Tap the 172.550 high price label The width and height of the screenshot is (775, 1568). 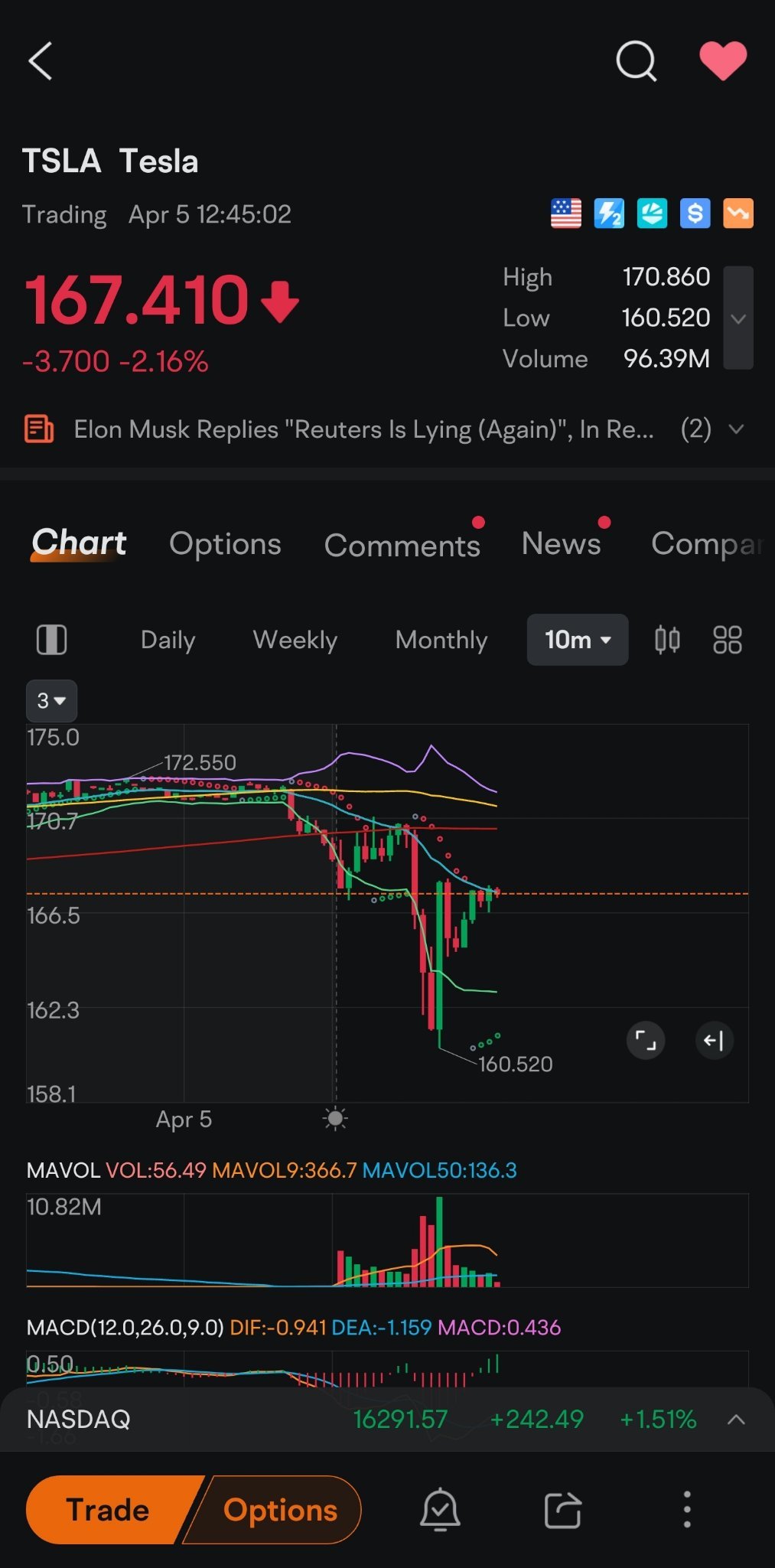pyautogui.click(x=200, y=762)
